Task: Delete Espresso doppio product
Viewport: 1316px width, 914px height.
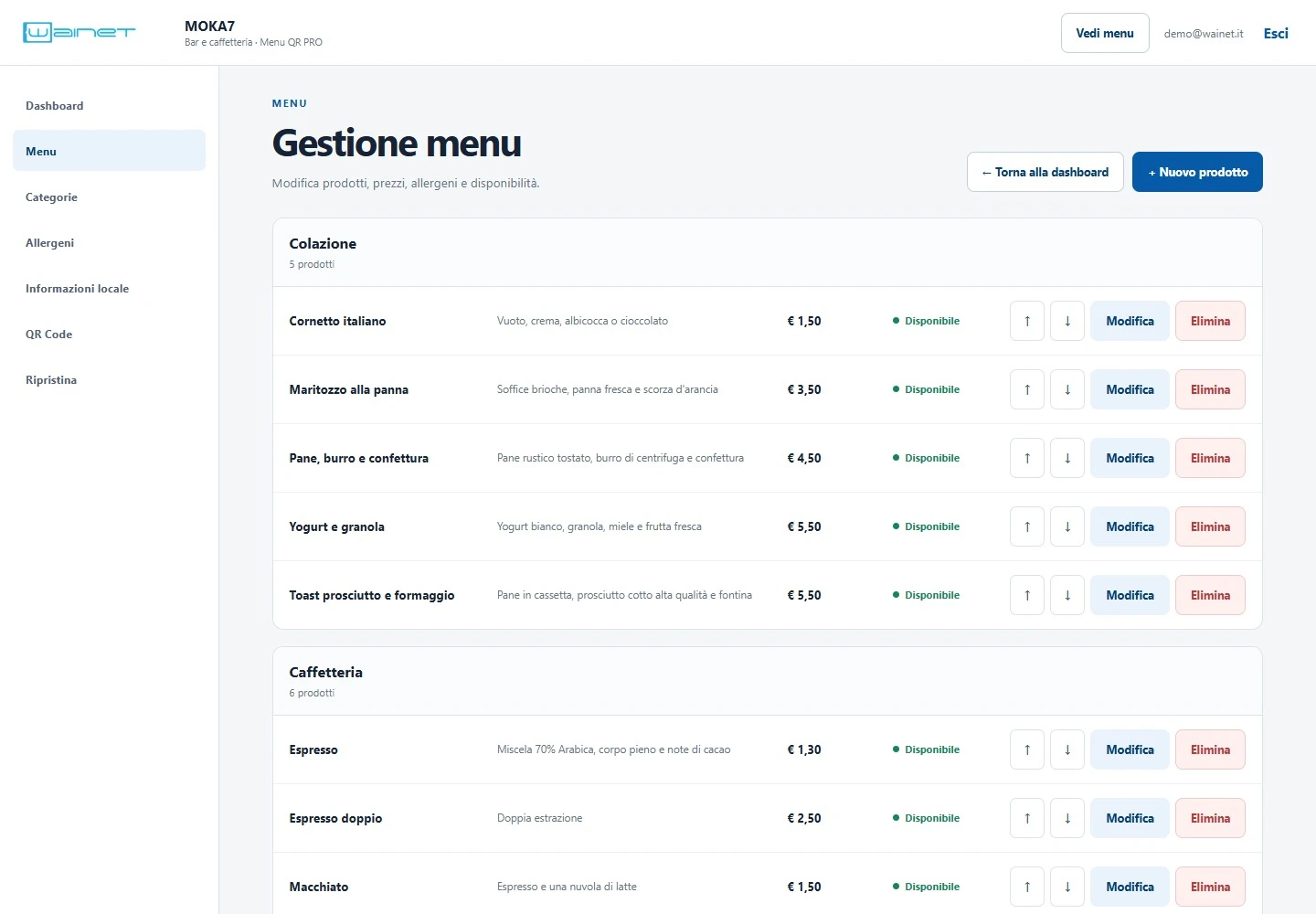Action: tap(1210, 818)
